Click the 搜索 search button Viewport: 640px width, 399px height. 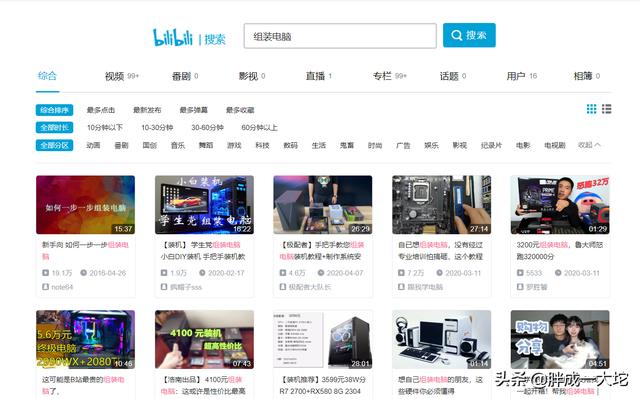click(x=469, y=35)
